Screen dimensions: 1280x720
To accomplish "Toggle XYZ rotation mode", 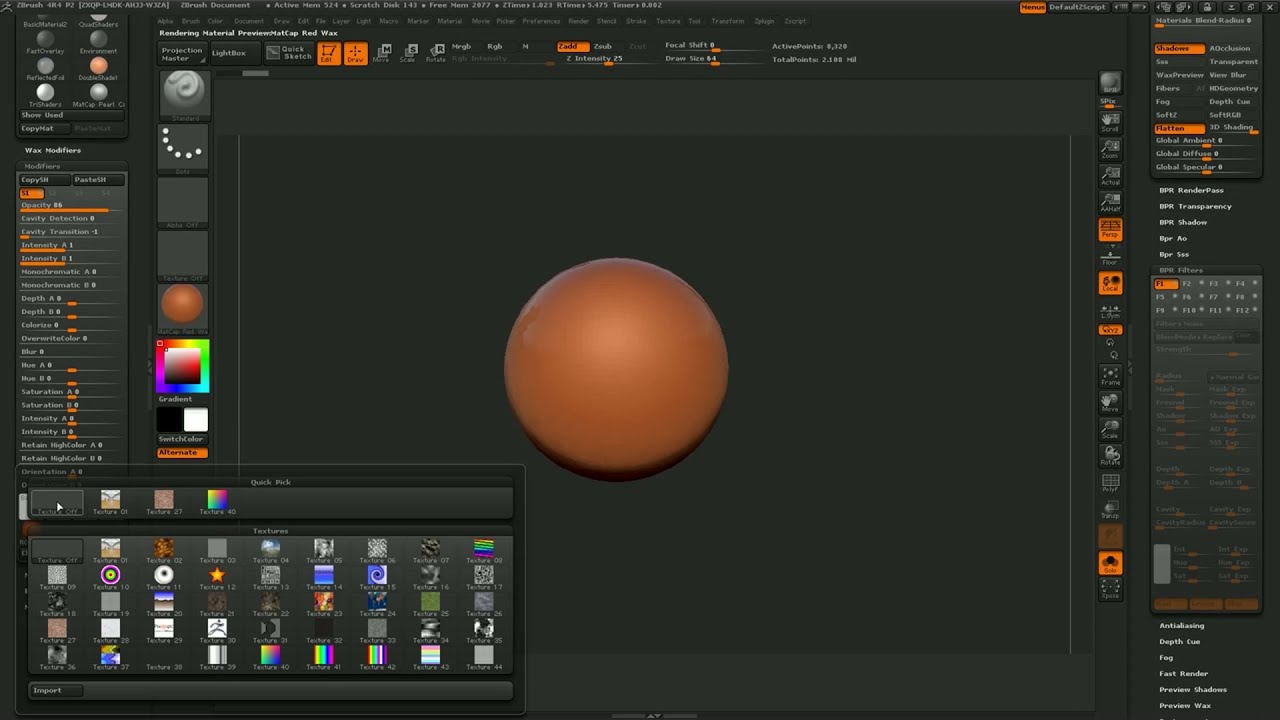I will tap(1110, 330).
